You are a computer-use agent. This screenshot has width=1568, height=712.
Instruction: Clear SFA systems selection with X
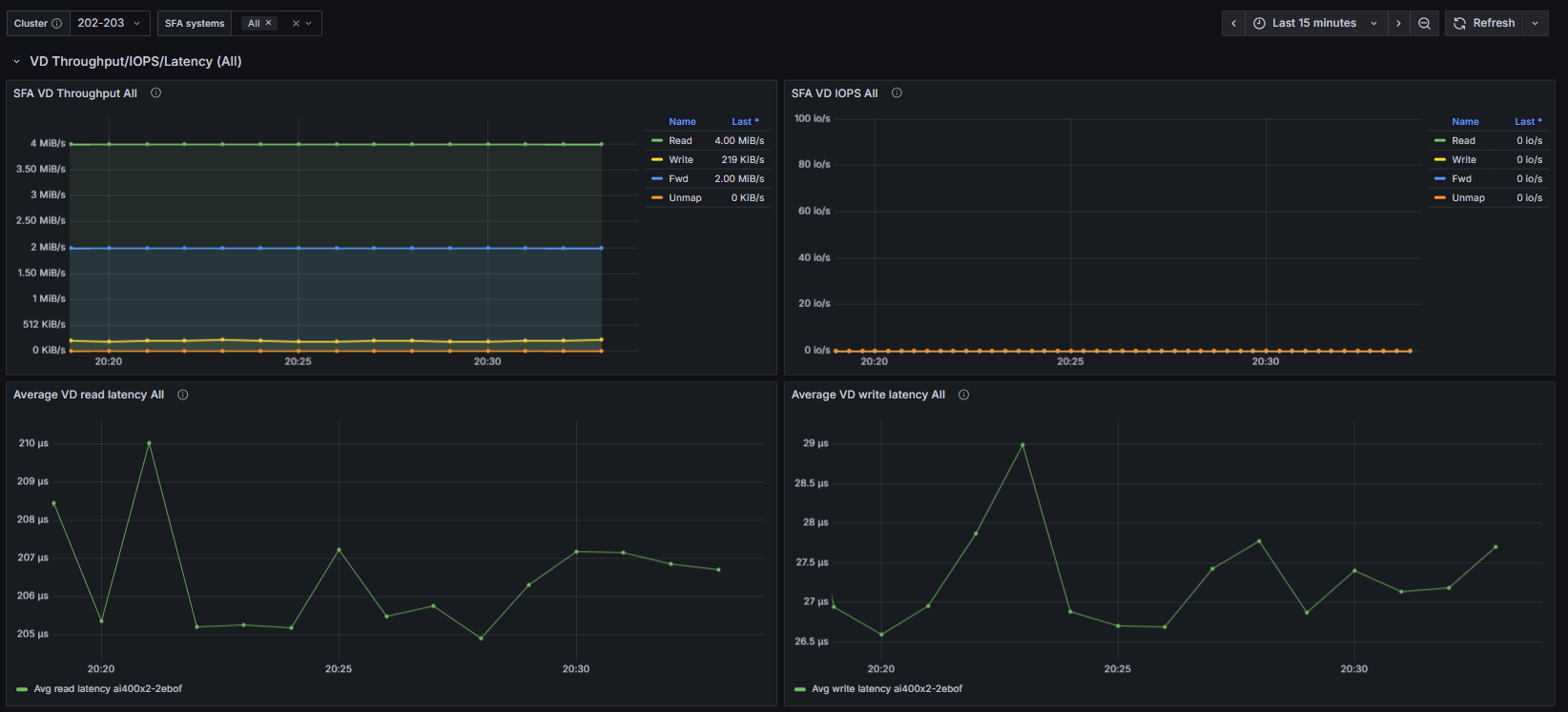296,23
